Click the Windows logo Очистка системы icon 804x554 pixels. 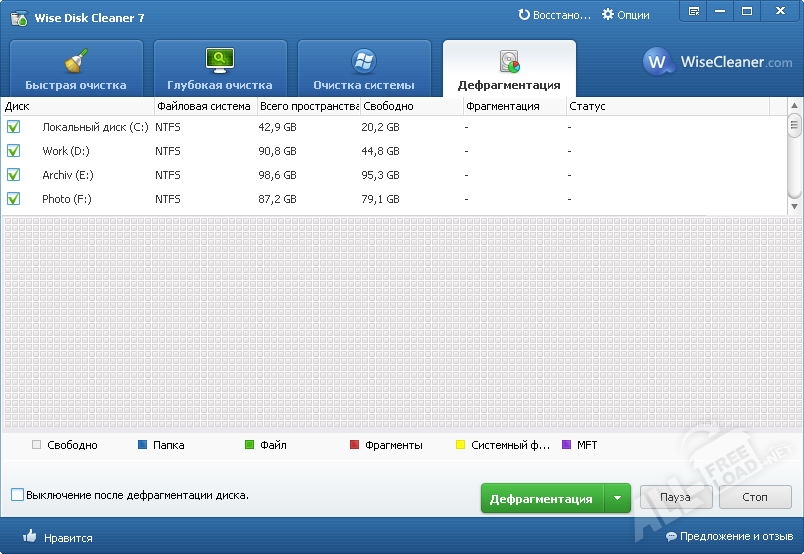click(x=364, y=61)
